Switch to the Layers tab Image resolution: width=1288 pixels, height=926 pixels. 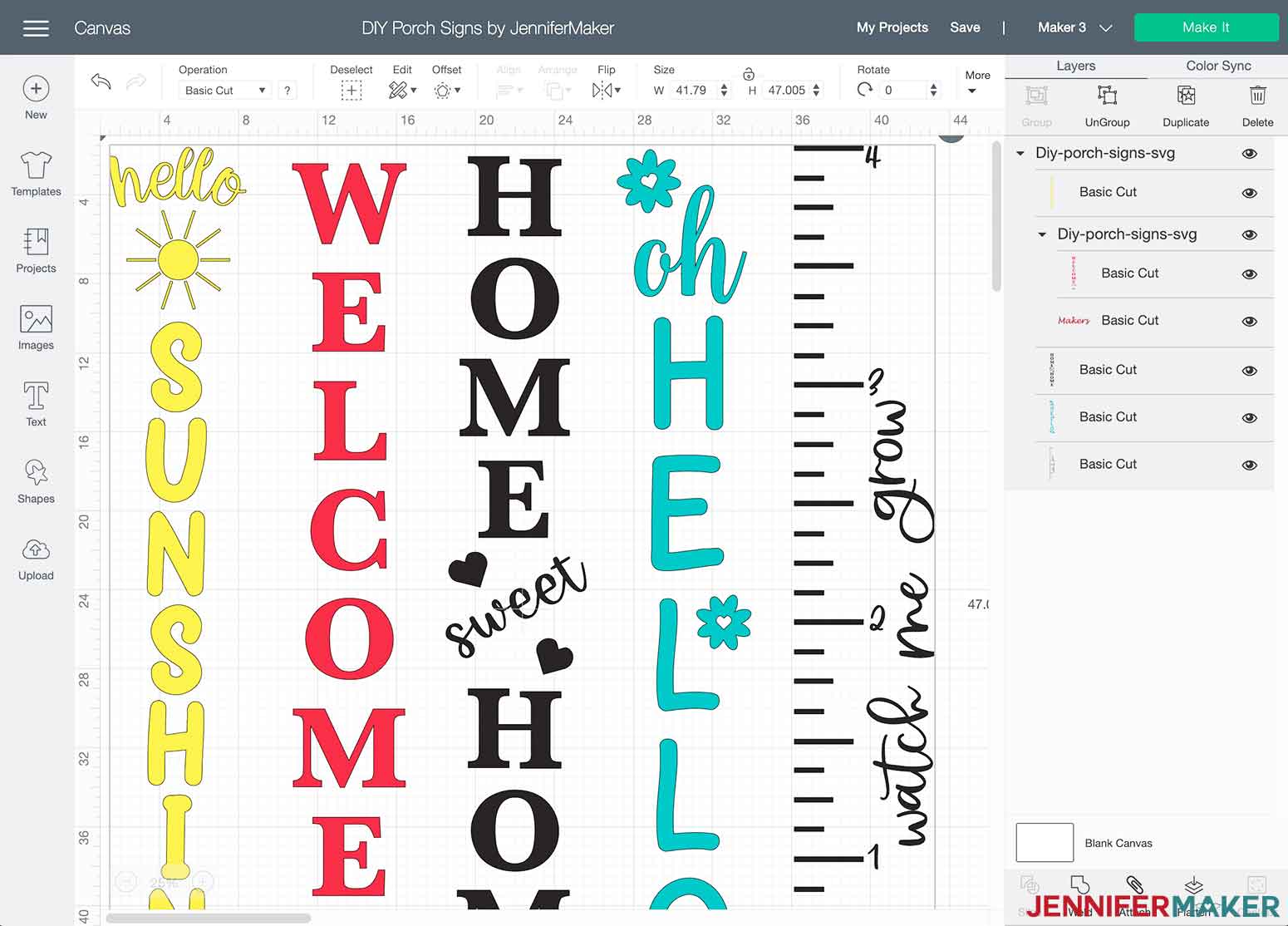(1075, 66)
